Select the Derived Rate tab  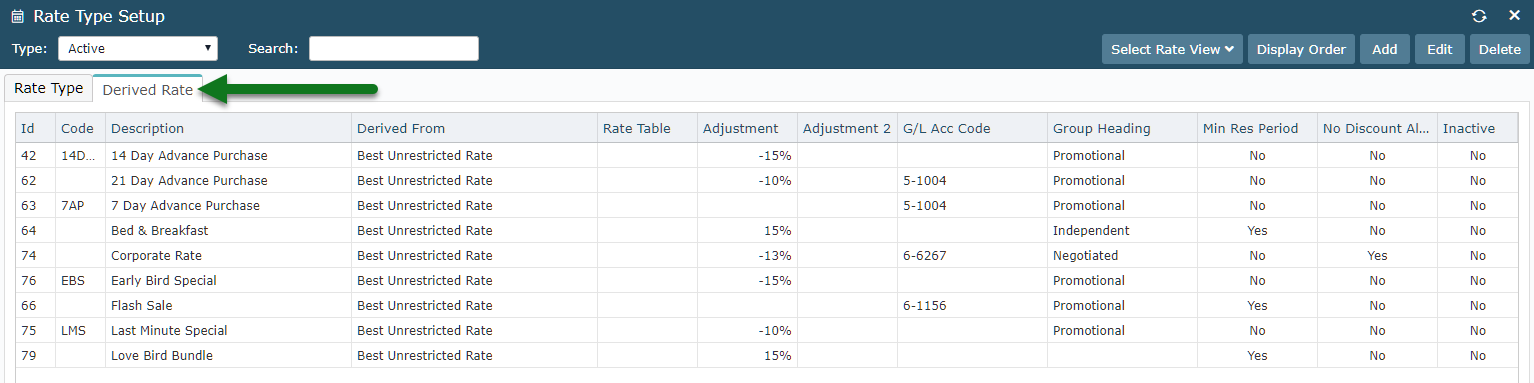(x=148, y=89)
